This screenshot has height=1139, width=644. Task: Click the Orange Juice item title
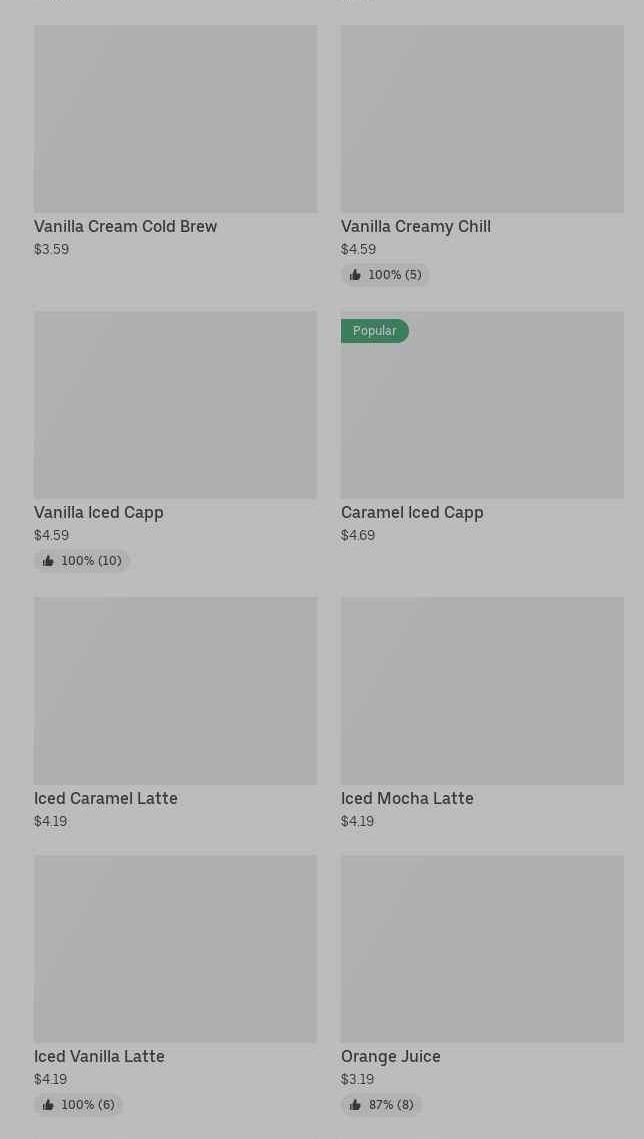[391, 1056]
